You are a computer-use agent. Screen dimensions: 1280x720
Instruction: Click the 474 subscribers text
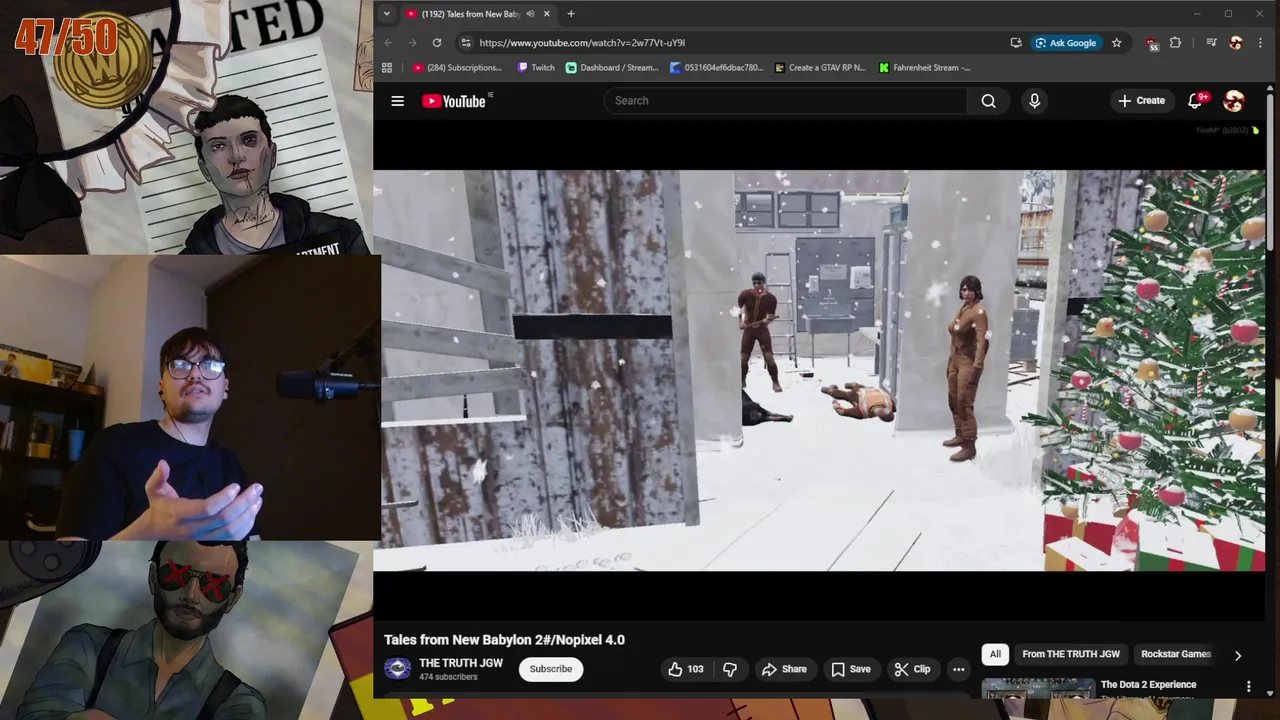pos(448,677)
